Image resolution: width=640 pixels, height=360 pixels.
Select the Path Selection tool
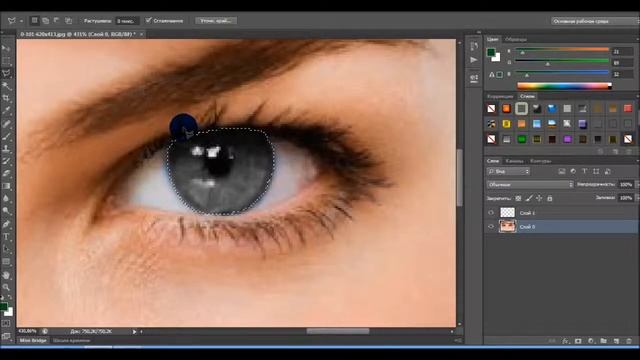(6, 249)
